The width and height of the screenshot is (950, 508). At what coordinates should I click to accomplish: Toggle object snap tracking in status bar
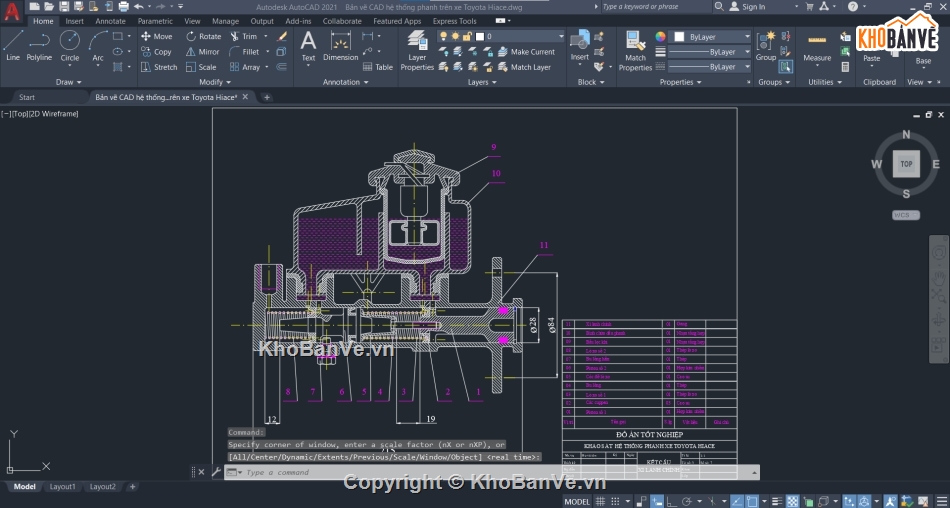[737, 501]
